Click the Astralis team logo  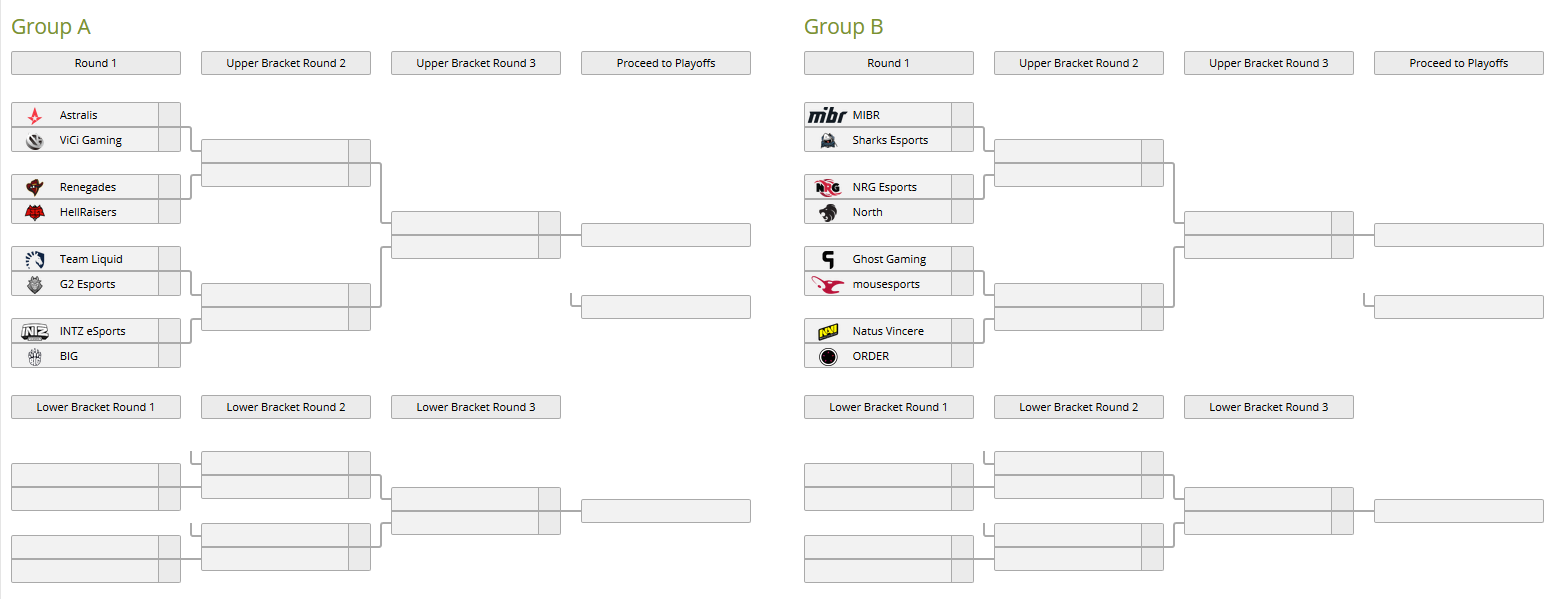point(35,115)
